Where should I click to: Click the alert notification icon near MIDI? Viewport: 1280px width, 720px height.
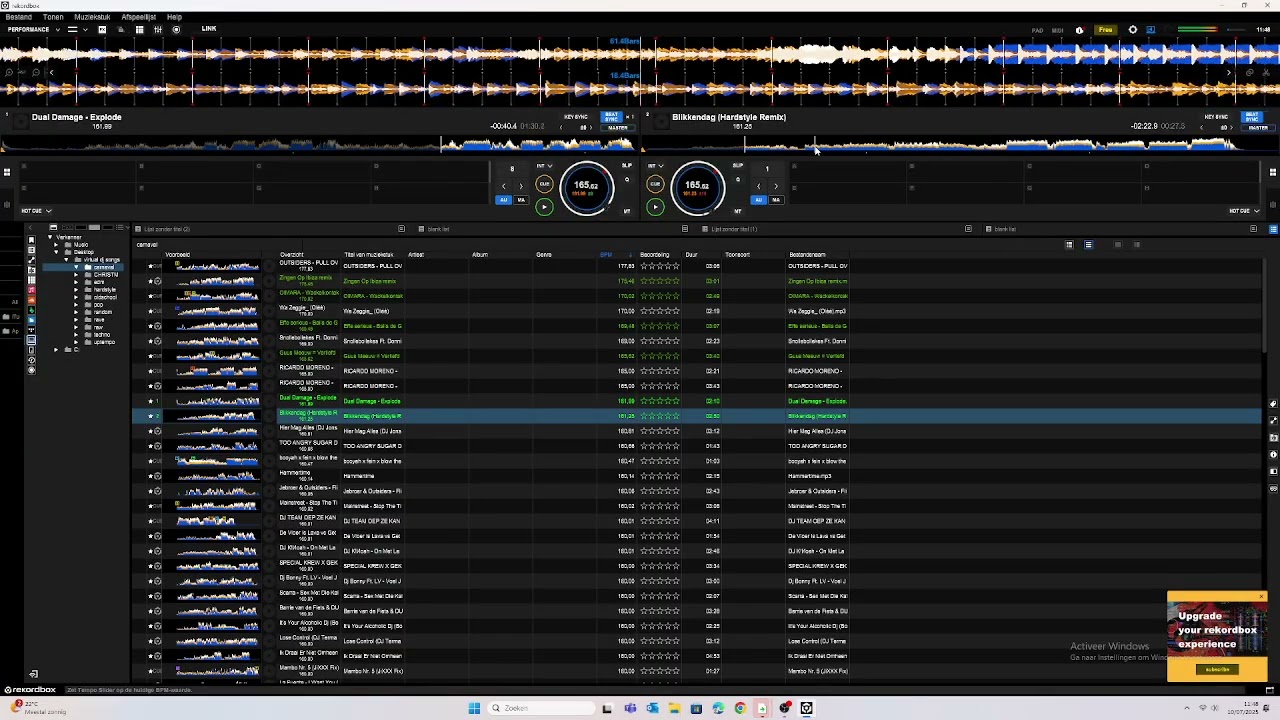(1079, 30)
